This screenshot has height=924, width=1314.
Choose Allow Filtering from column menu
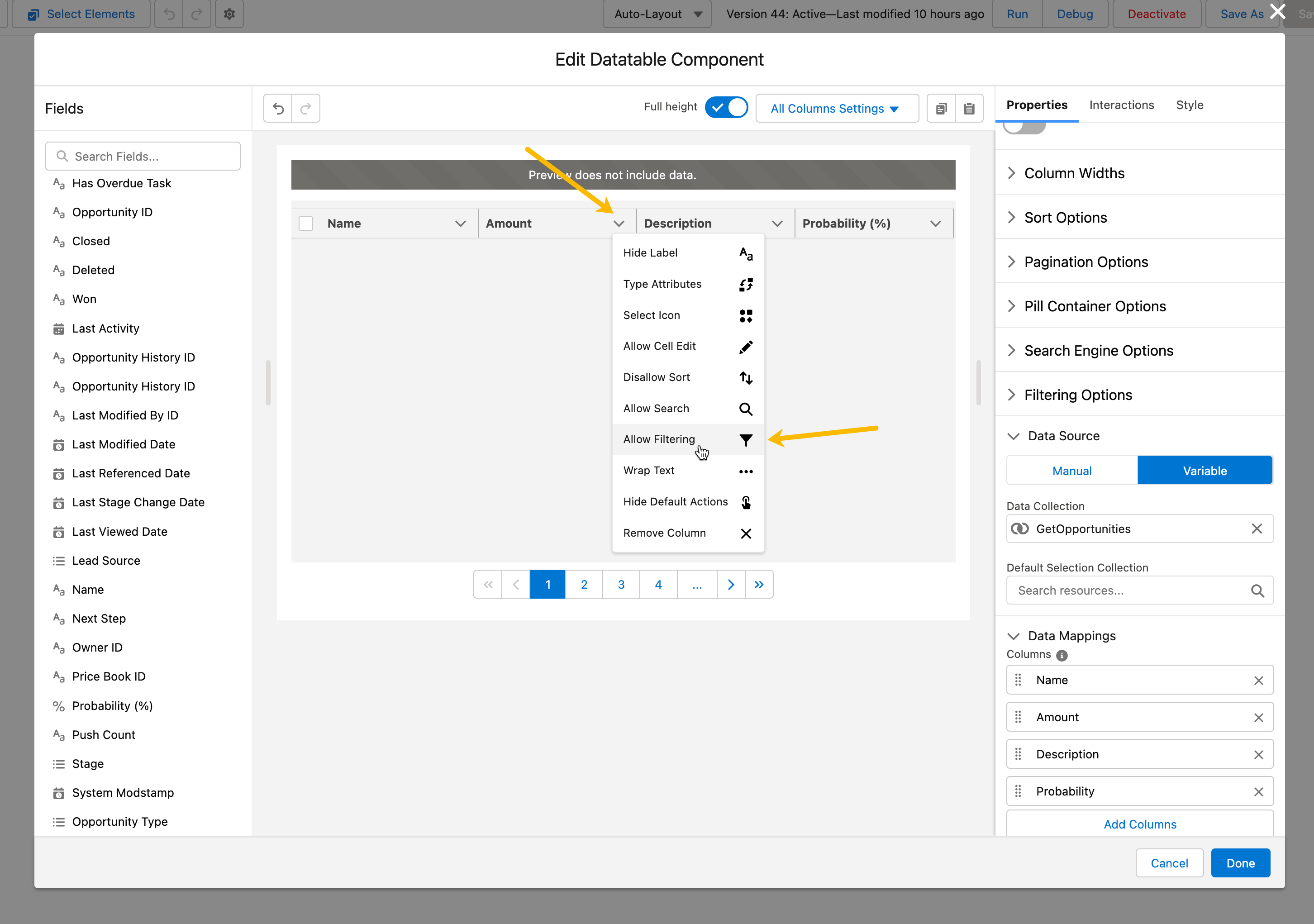659,439
